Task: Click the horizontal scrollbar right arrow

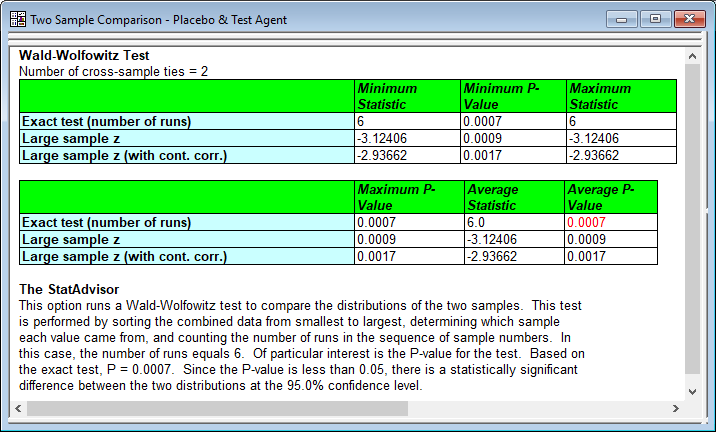Action: click(675, 408)
